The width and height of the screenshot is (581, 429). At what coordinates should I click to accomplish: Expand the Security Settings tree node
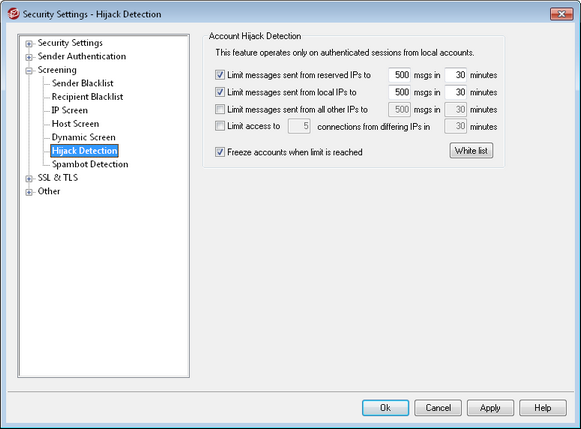[29, 44]
